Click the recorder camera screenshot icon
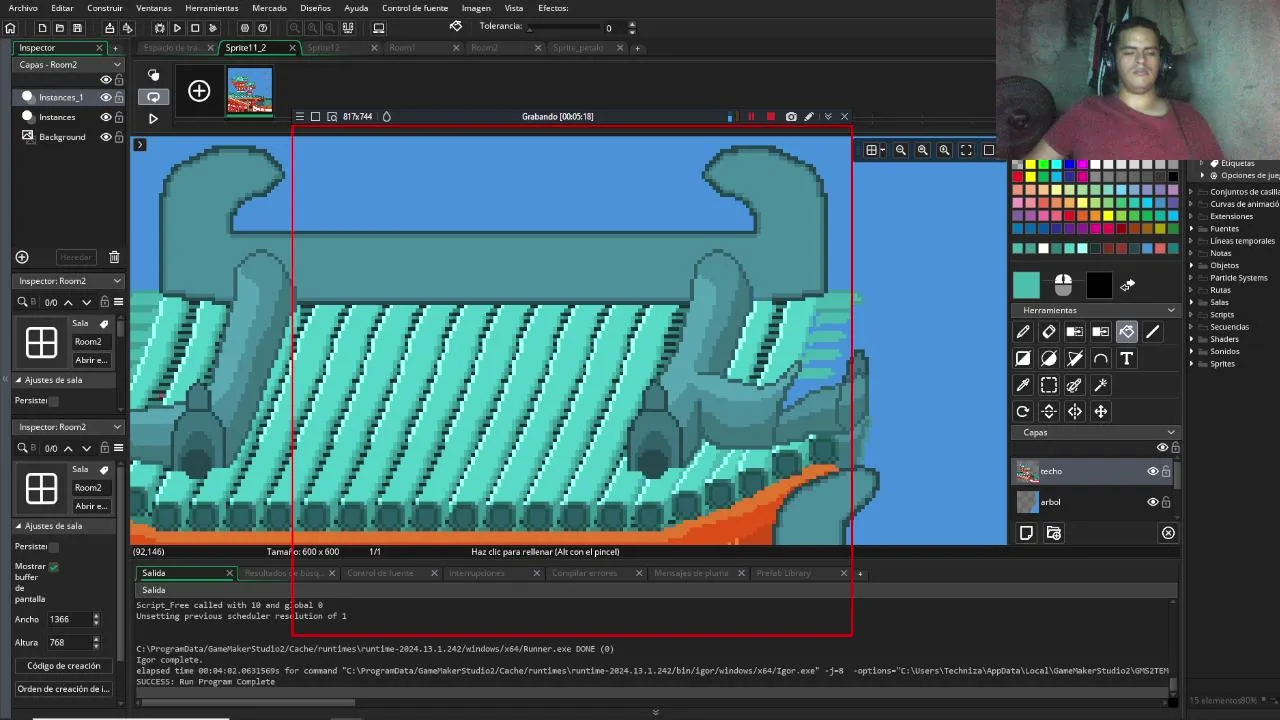The width and height of the screenshot is (1280, 720). pyautogui.click(x=791, y=117)
